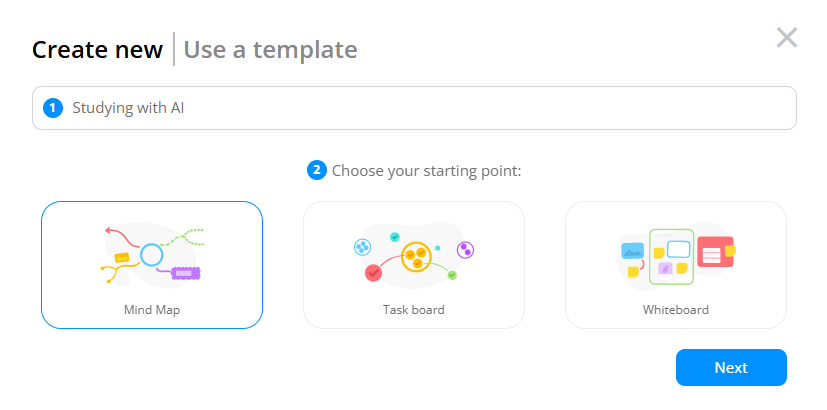The image size is (827, 410).
Task: Choose the Task board label option
Action: pos(414,310)
